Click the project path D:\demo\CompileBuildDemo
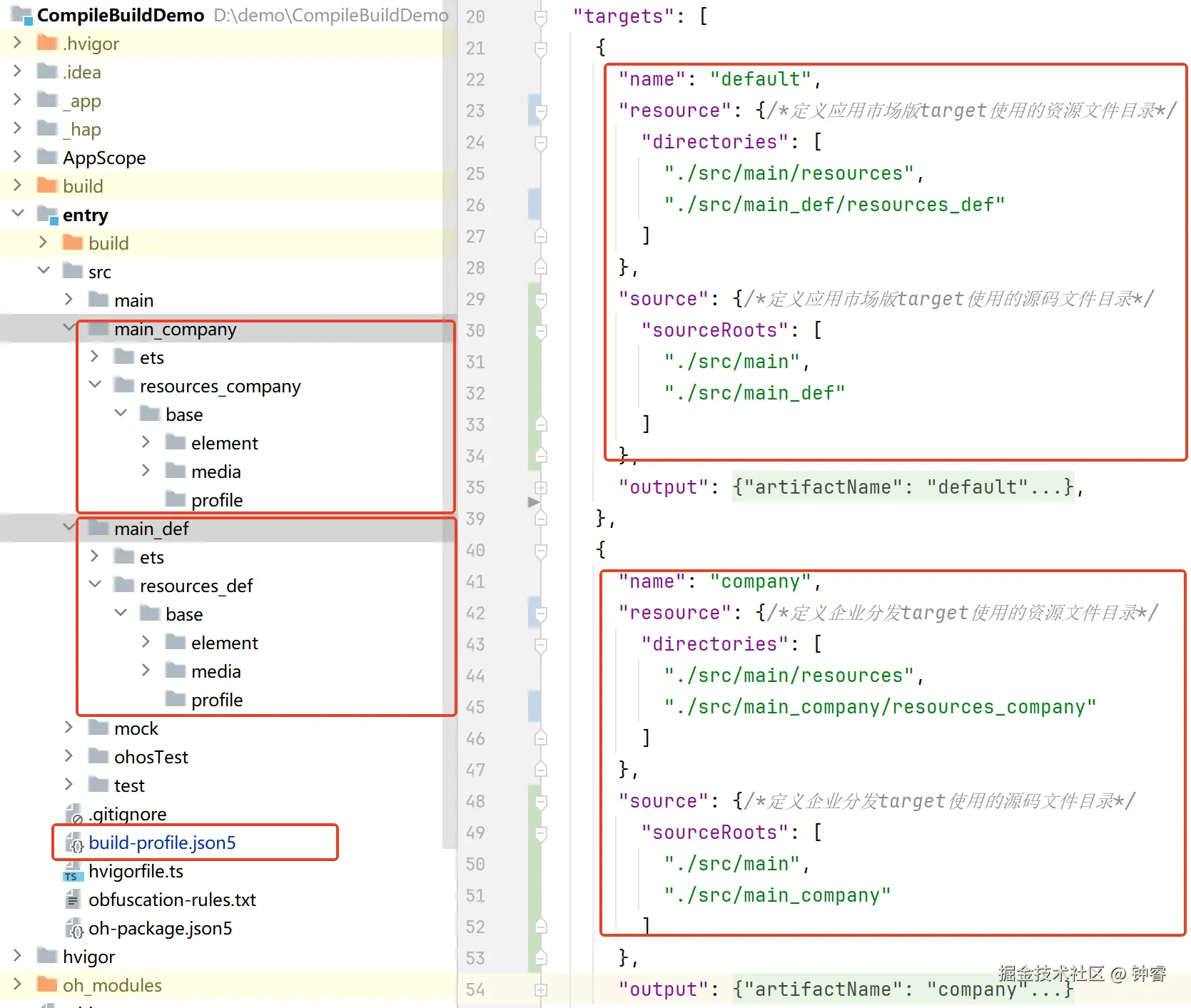This screenshot has height=1008, width=1191. coord(331,15)
